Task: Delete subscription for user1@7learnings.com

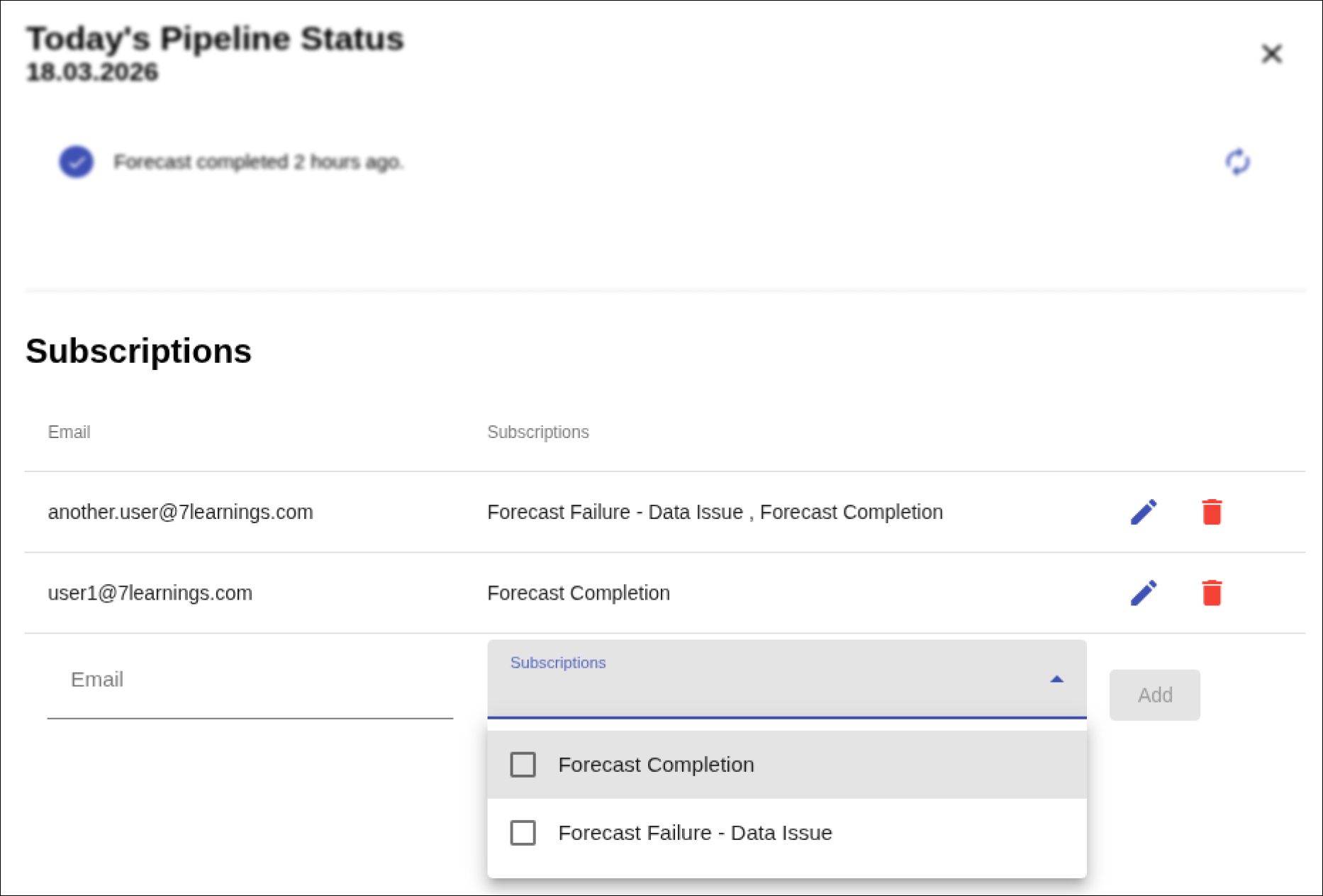Action: tap(1212, 593)
